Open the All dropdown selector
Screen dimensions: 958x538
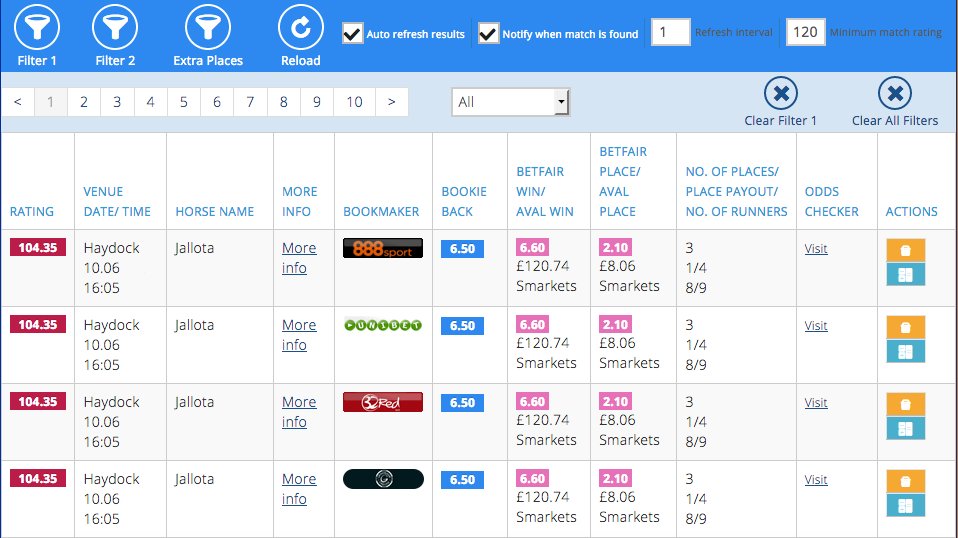510,102
